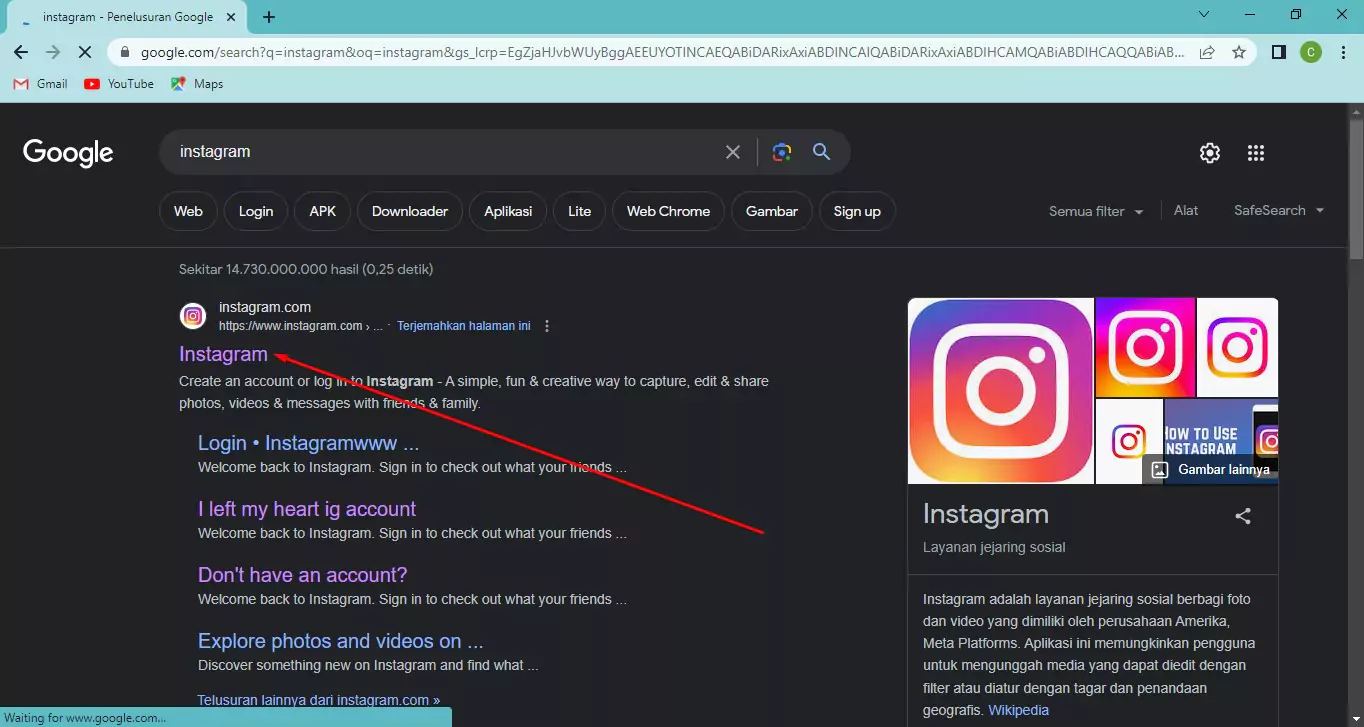Click in the search field containing instagram
1364x727 pixels.
click(440, 152)
